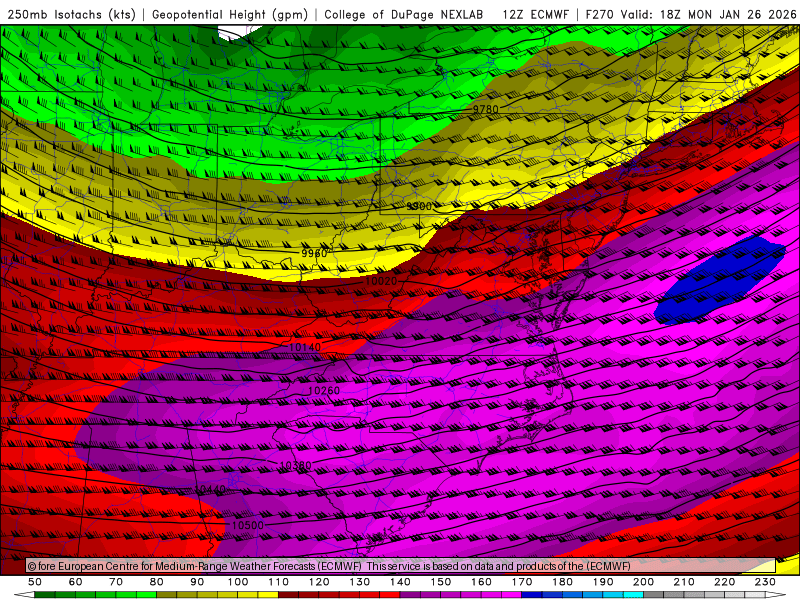Select the 10140 height contour label
Viewport: 800px width, 600px height.
coord(305,347)
